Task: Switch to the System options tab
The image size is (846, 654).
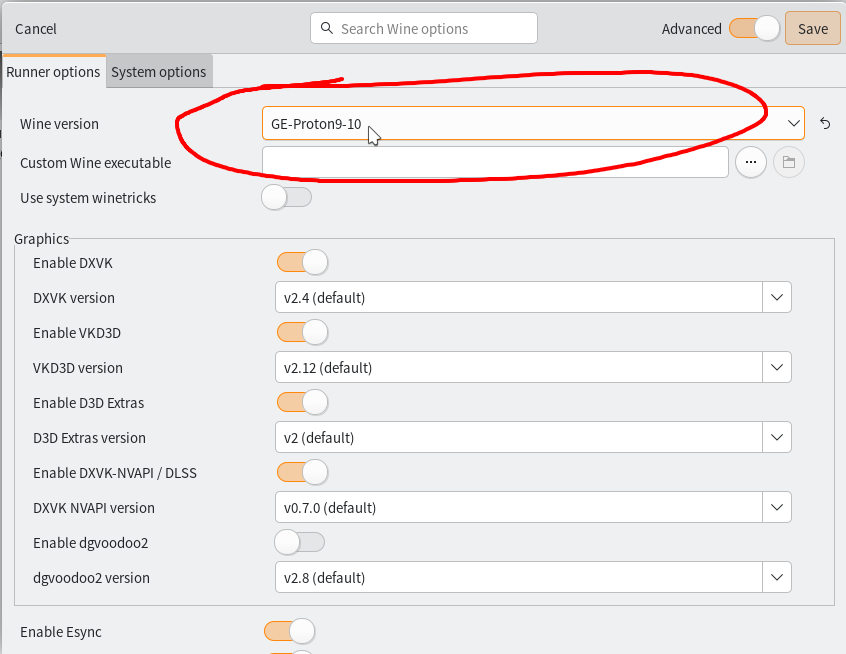Action: (158, 72)
